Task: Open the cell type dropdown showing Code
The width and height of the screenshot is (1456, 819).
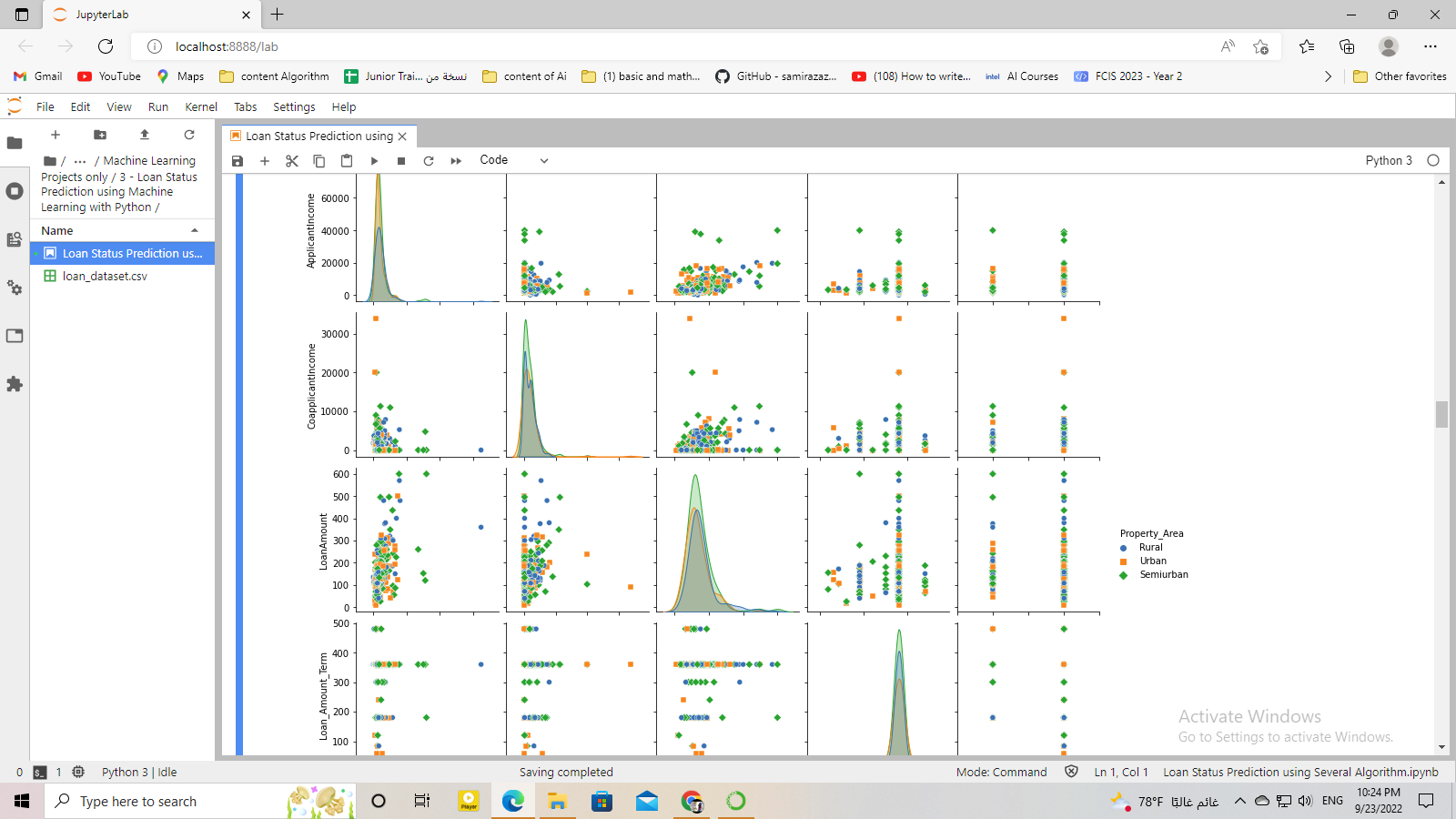Action: point(514,159)
